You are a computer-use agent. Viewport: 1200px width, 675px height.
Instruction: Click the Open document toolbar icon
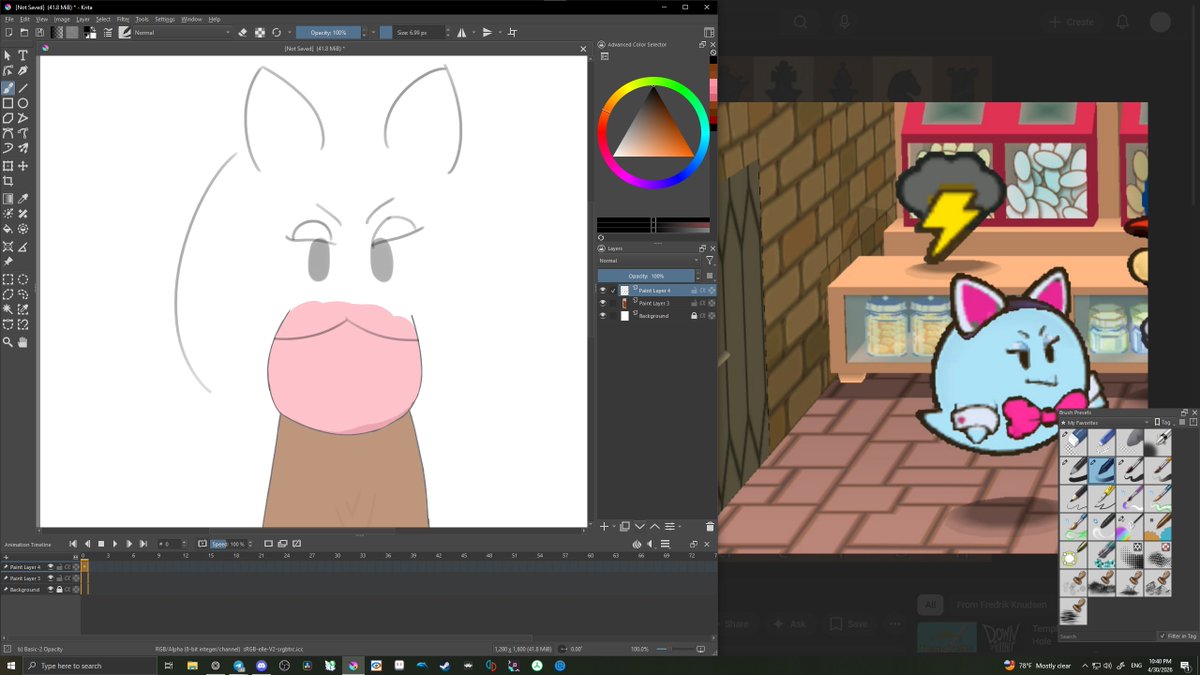click(24, 32)
